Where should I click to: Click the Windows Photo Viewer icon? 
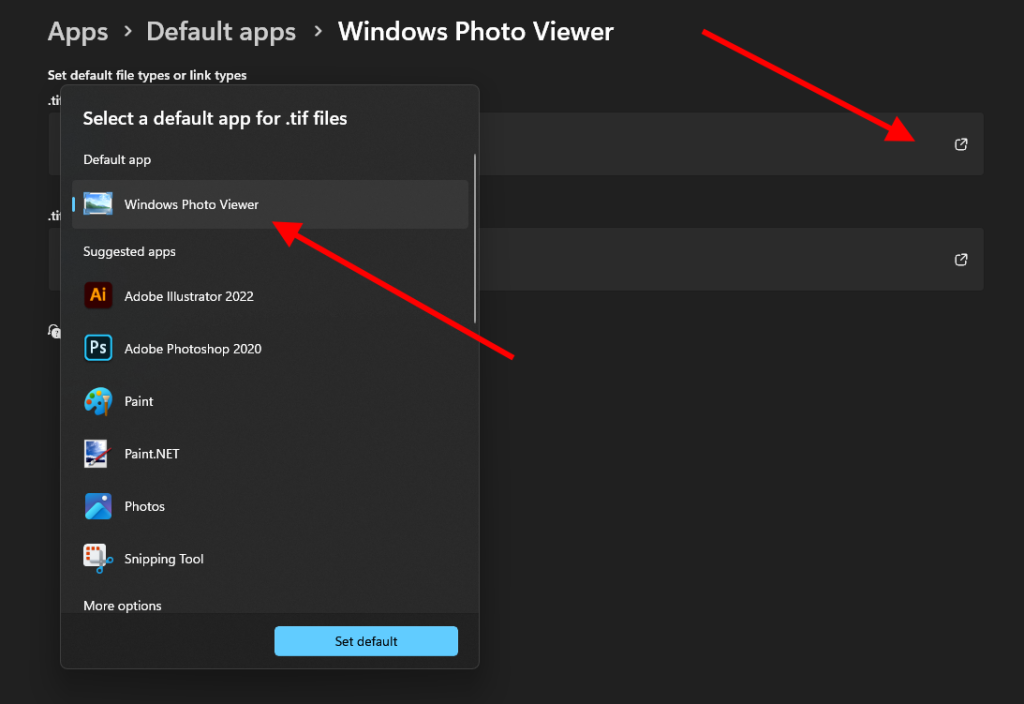(98, 204)
